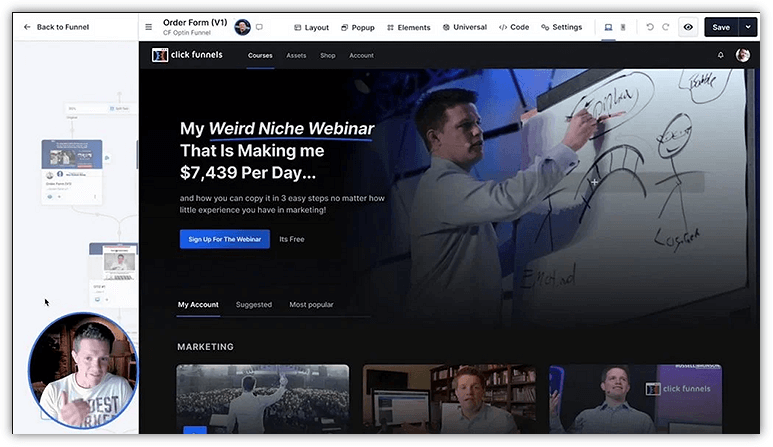Switch to the Suggested tab

254,305
